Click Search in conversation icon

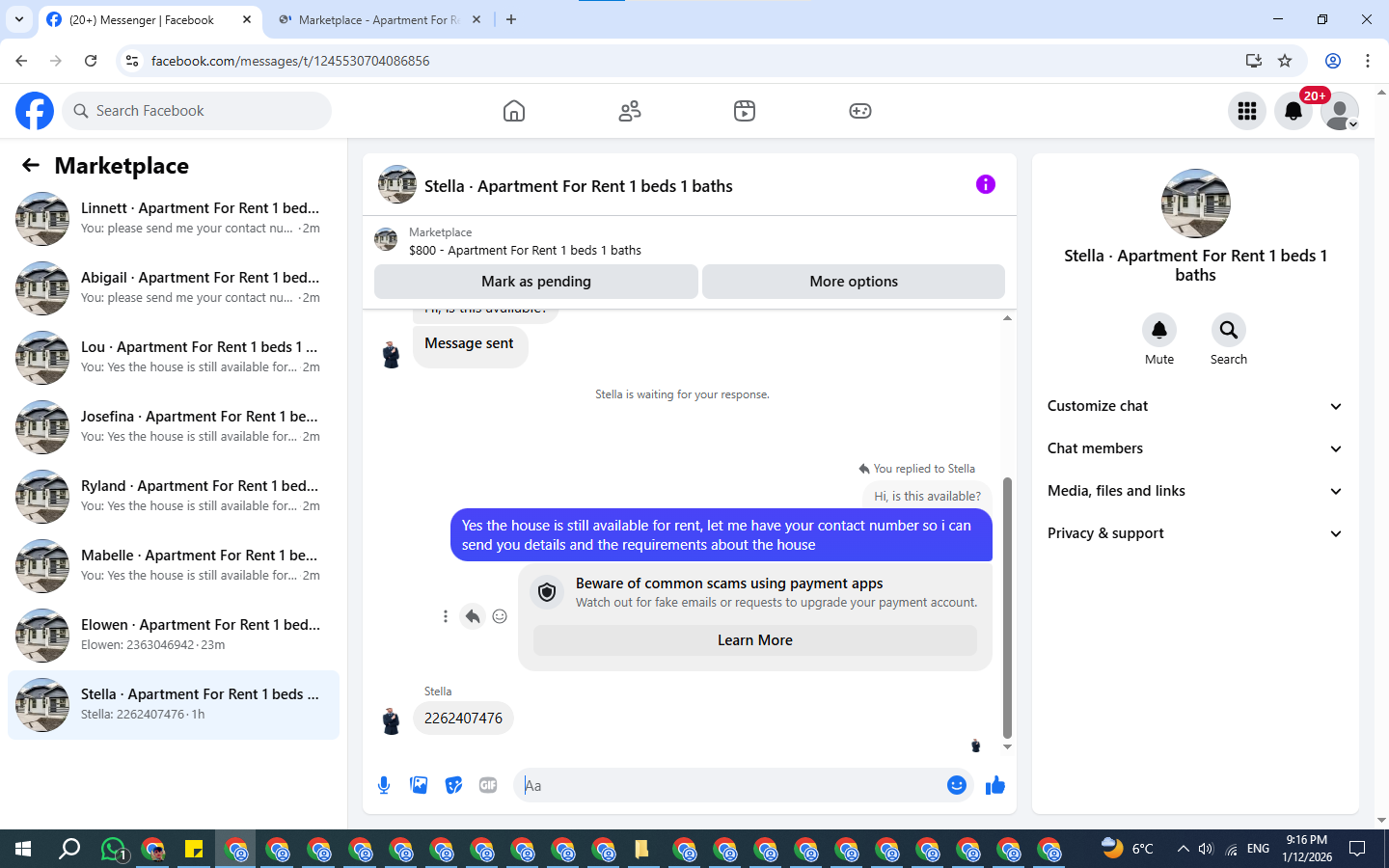(x=1229, y=330)
